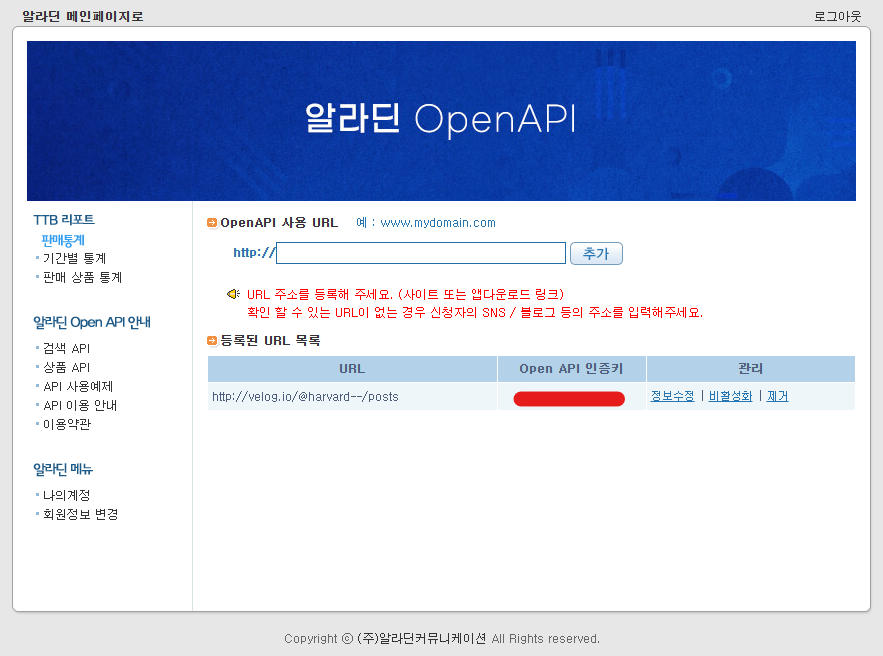This screenshot has height=656, width=883.
Task: Click the 관리 column header
Action: click(x=751, y=369)
